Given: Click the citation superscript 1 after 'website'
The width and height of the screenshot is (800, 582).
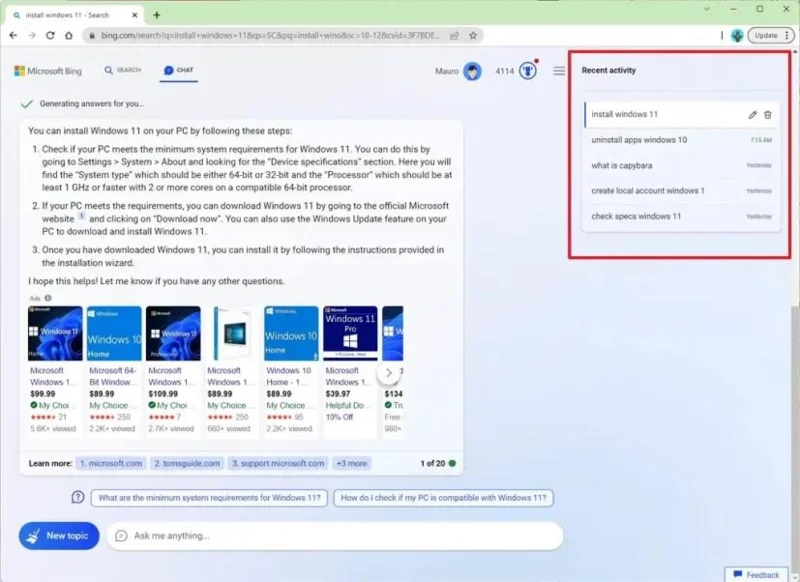Looking at the screenshot, I should point(82,216).
